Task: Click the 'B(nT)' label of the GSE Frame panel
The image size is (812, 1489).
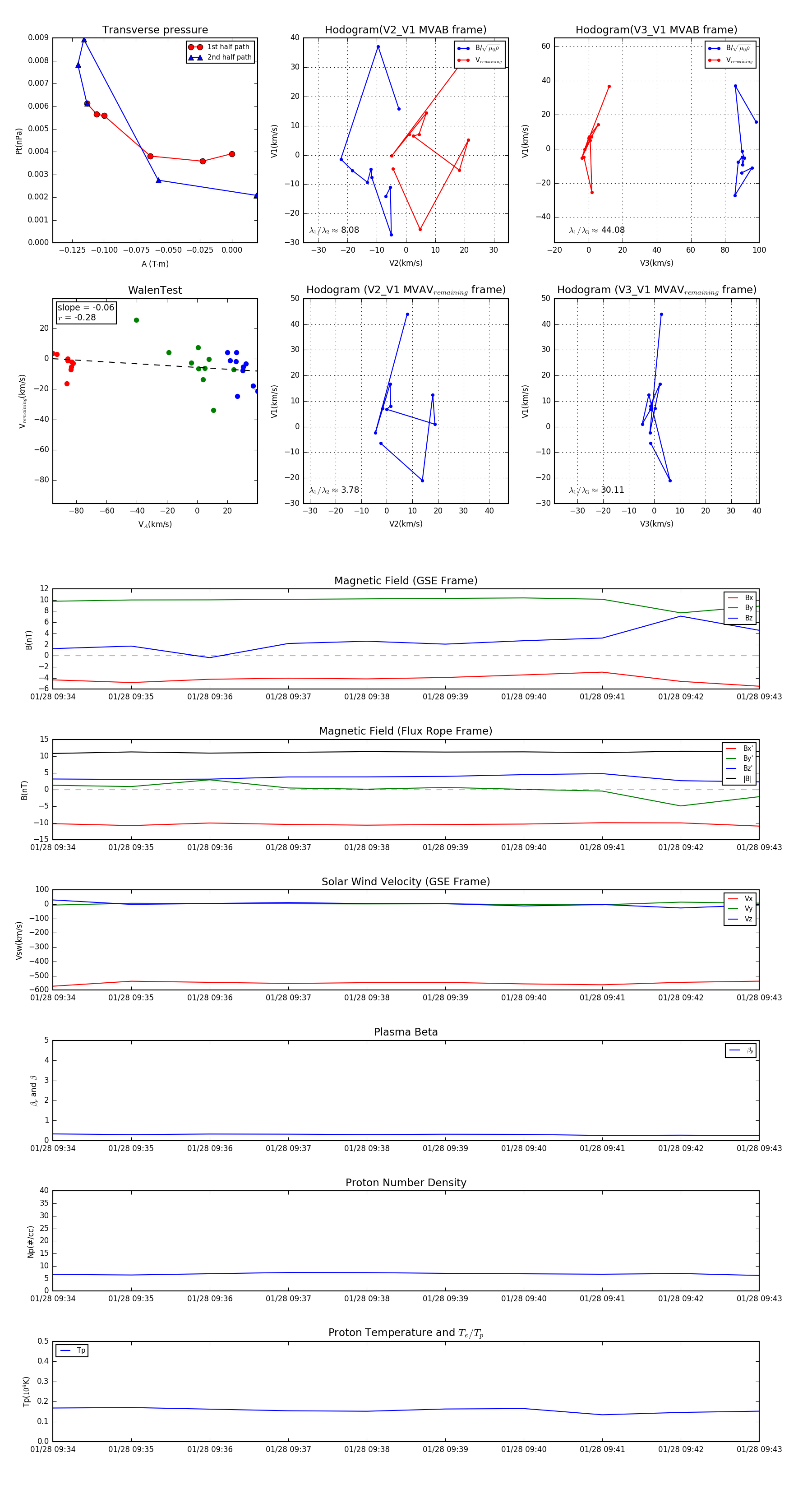Action: click(28, 639)
